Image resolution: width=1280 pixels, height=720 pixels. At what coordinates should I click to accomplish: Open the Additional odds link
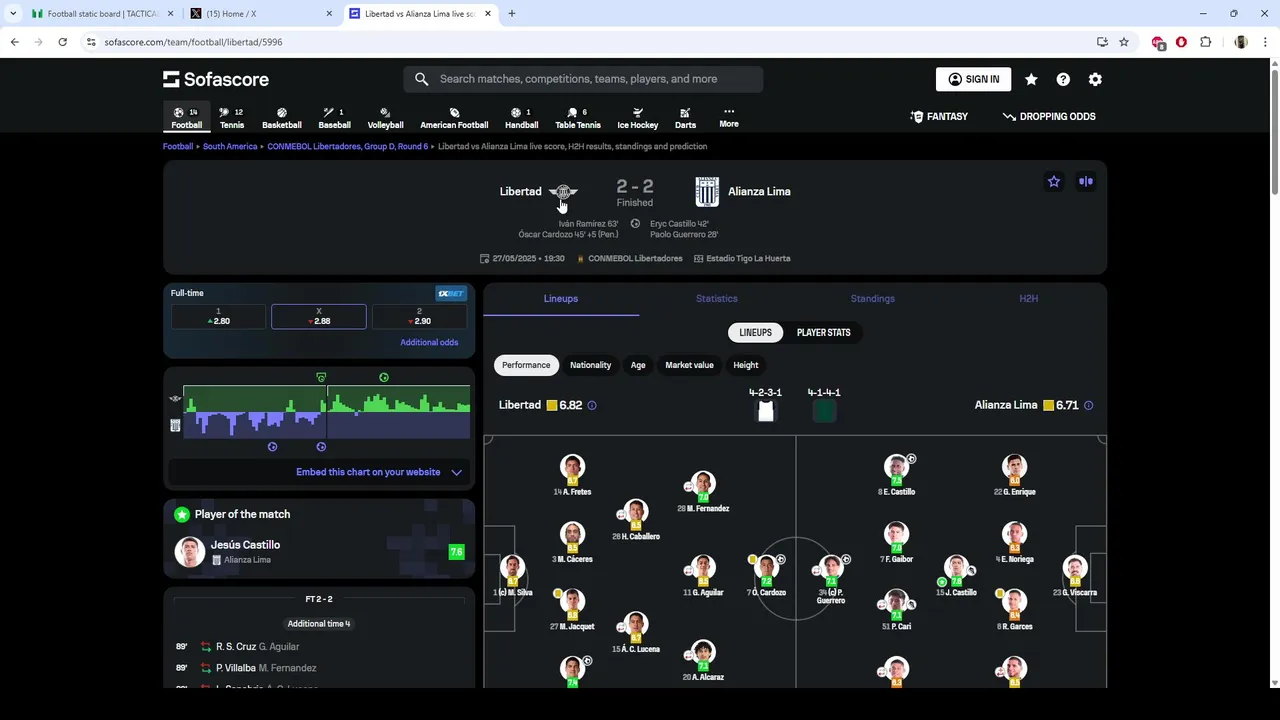point(429,342)
